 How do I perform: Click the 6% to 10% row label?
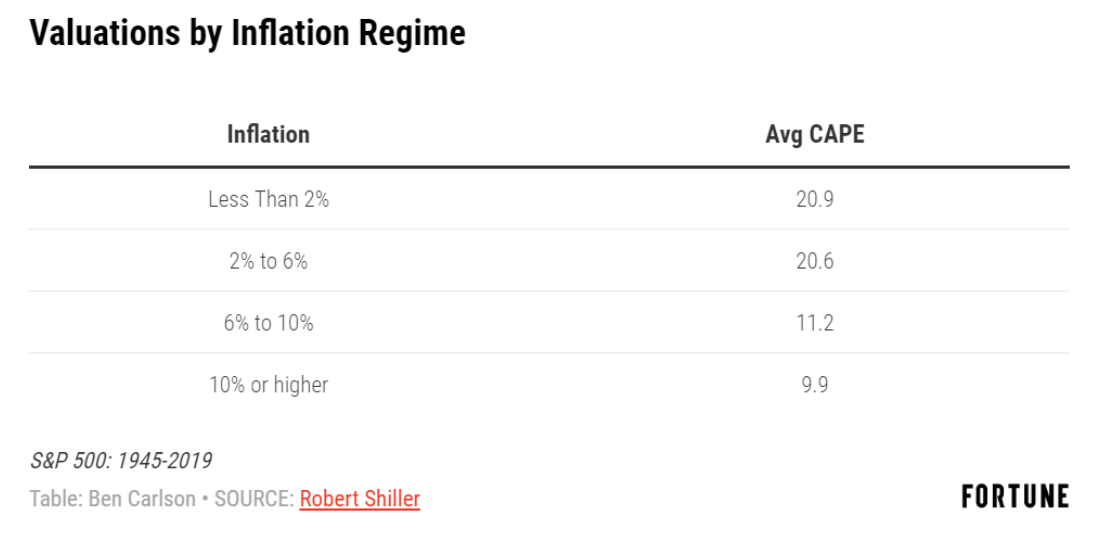click(x=268, y=323)
